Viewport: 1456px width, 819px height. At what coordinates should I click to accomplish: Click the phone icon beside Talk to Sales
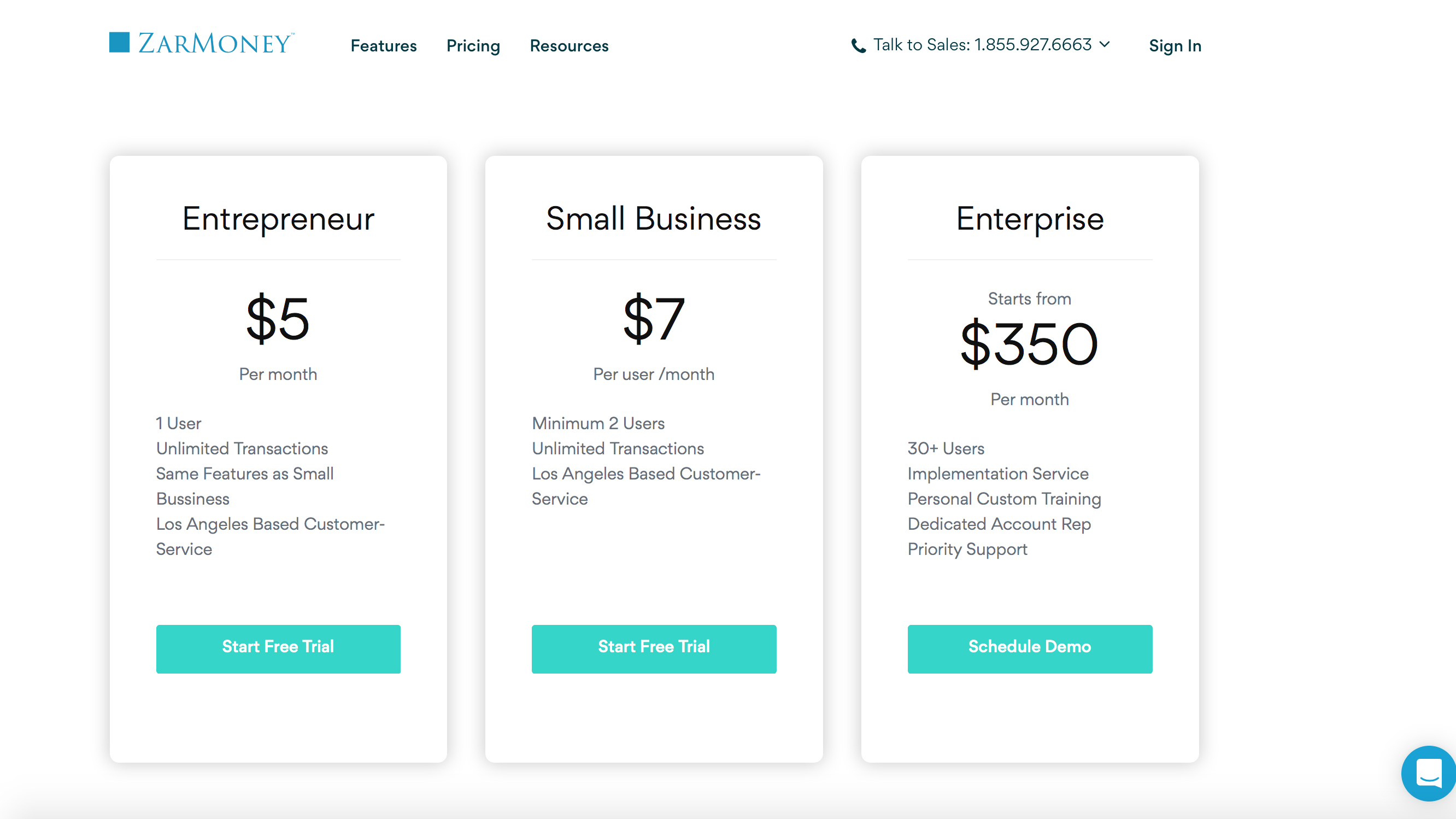click(858, 46)
